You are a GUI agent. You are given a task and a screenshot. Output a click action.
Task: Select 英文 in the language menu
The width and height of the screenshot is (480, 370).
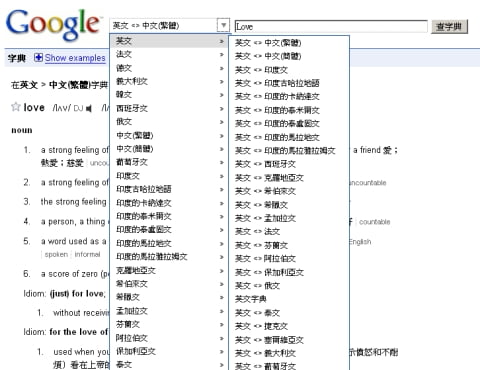[x=169, y=41]
